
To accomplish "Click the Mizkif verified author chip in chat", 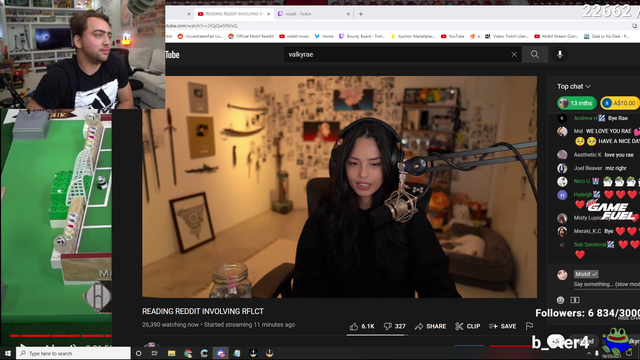I will (586, 274).
